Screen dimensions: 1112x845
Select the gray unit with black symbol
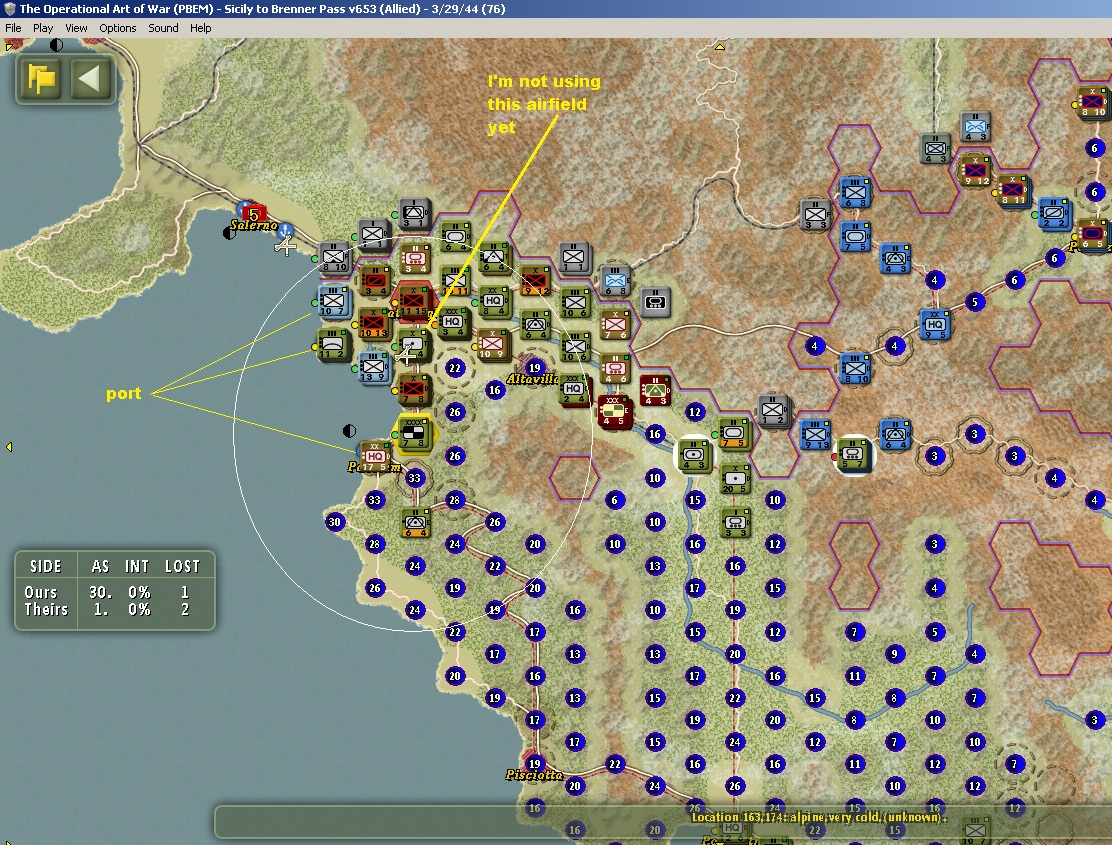(656, 302)
